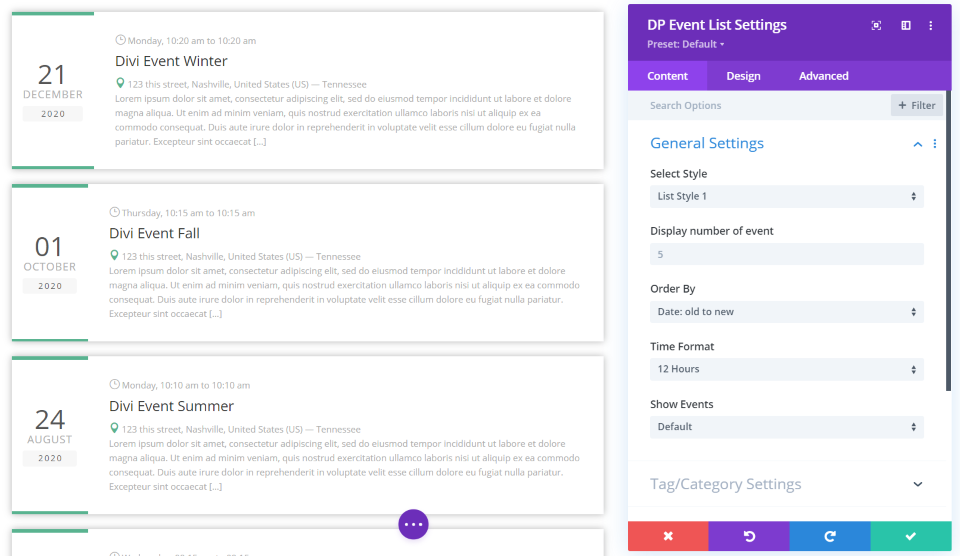Click the purple ellipsis builder button
The image size is (960, 556).
[414, 524]
